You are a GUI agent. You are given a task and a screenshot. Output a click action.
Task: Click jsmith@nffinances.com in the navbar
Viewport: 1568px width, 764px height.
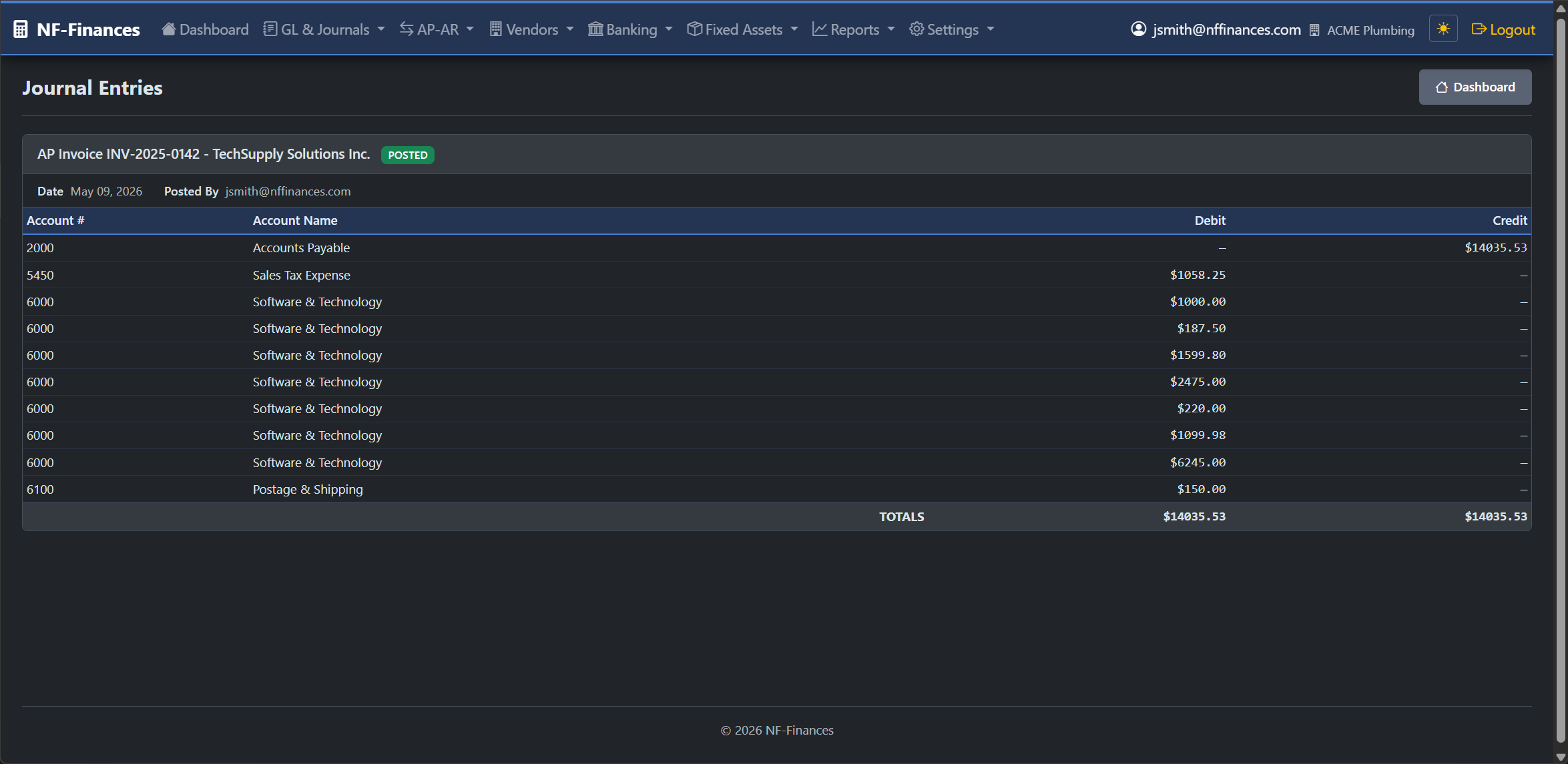1226,29
